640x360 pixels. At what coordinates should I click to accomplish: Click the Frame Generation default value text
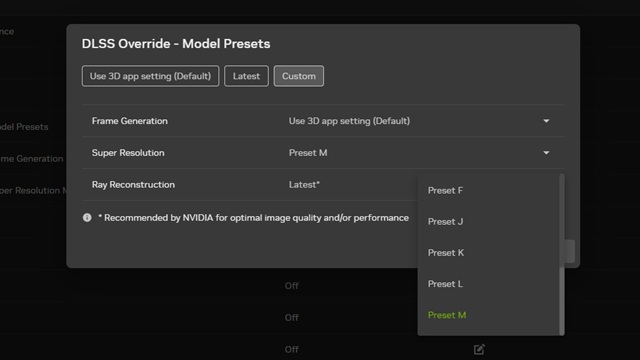tap(349, 121)
